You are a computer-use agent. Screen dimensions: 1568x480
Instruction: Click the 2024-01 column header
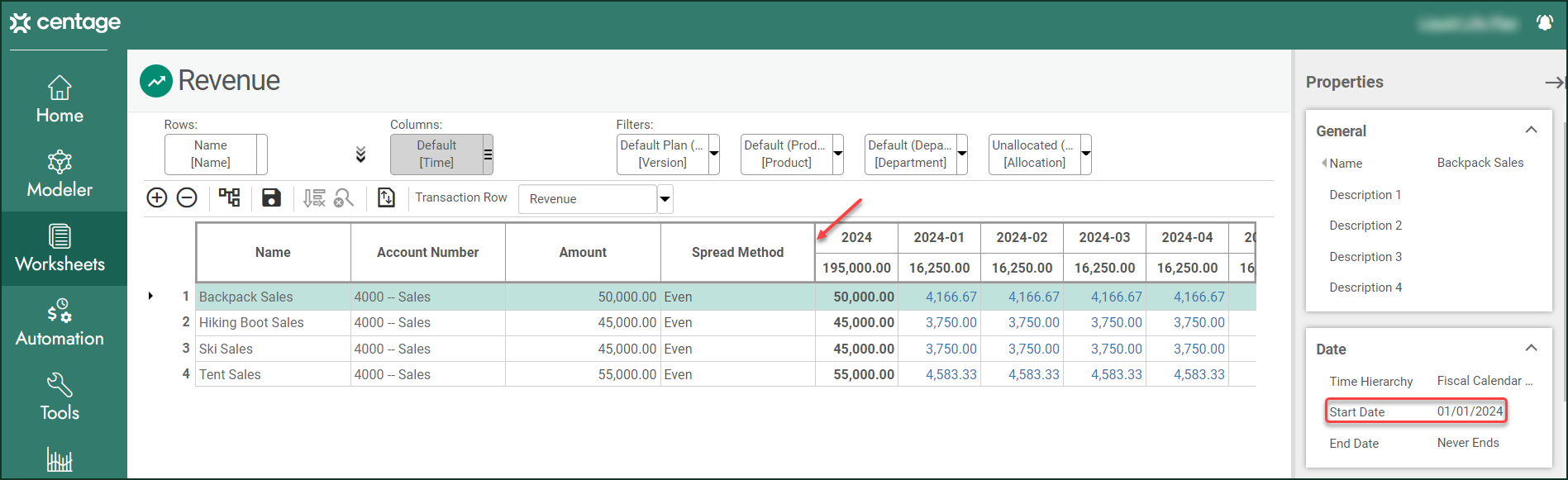click(x=939, y=238)
